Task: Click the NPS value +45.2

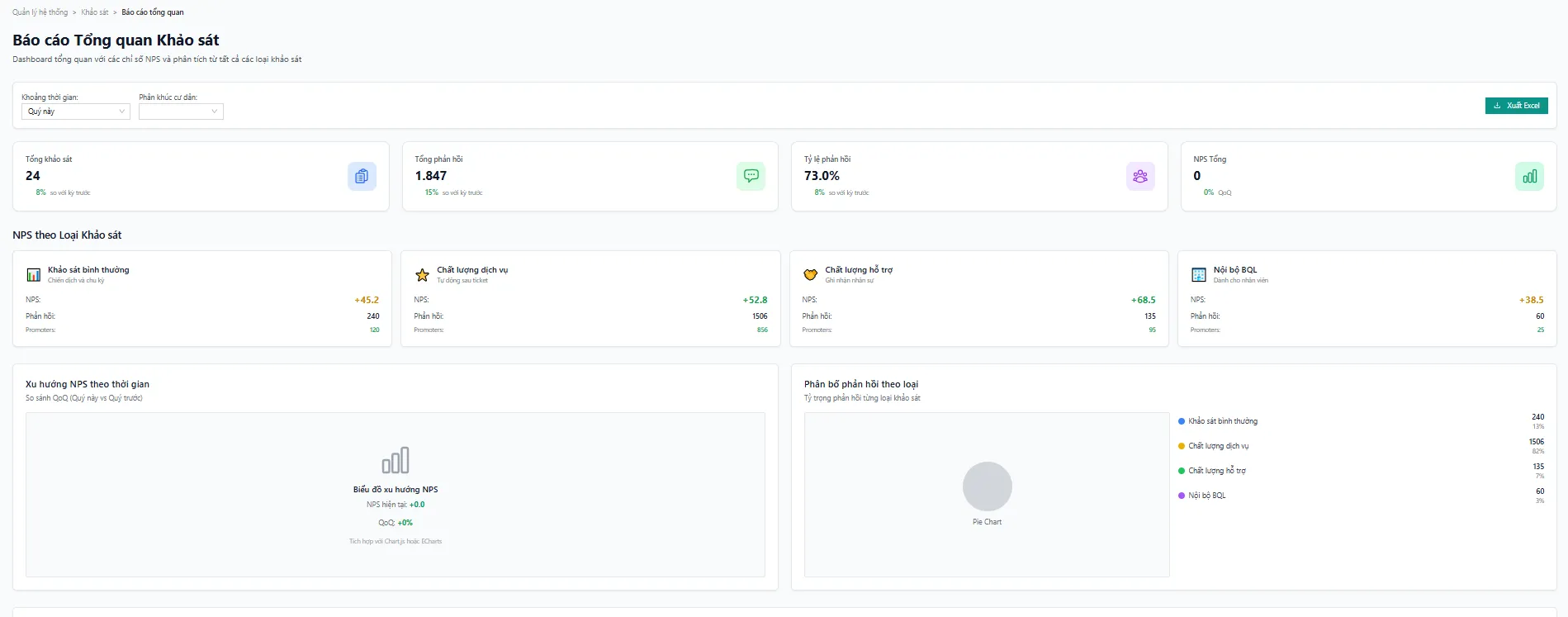Action: click(367, 300)
